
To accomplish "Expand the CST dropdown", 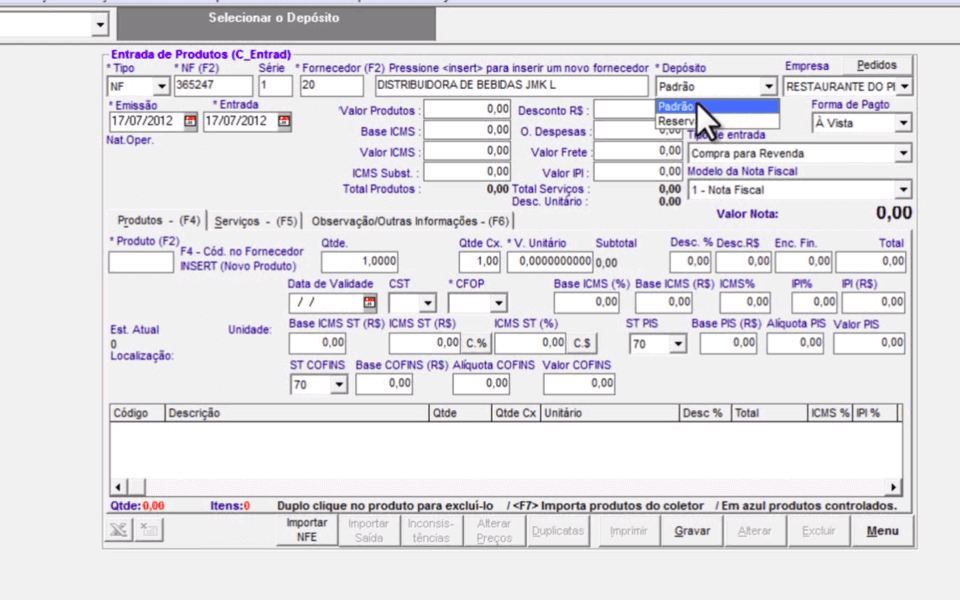I will [x=427, y=302].
